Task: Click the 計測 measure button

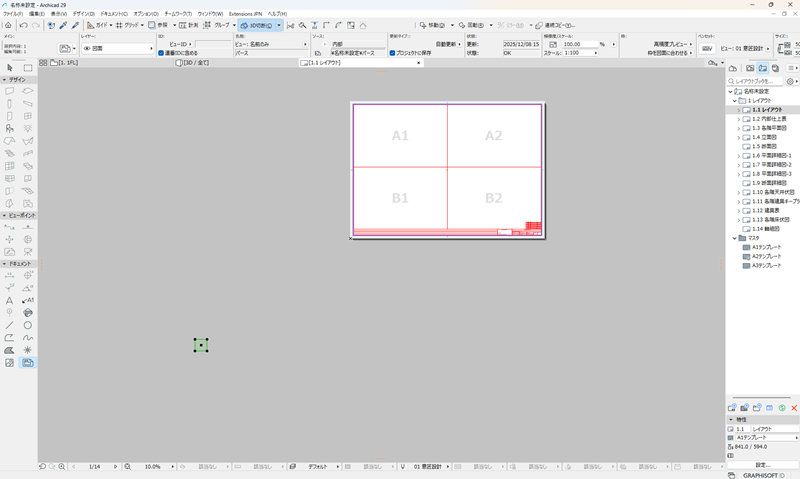Action: click(189, 25)
